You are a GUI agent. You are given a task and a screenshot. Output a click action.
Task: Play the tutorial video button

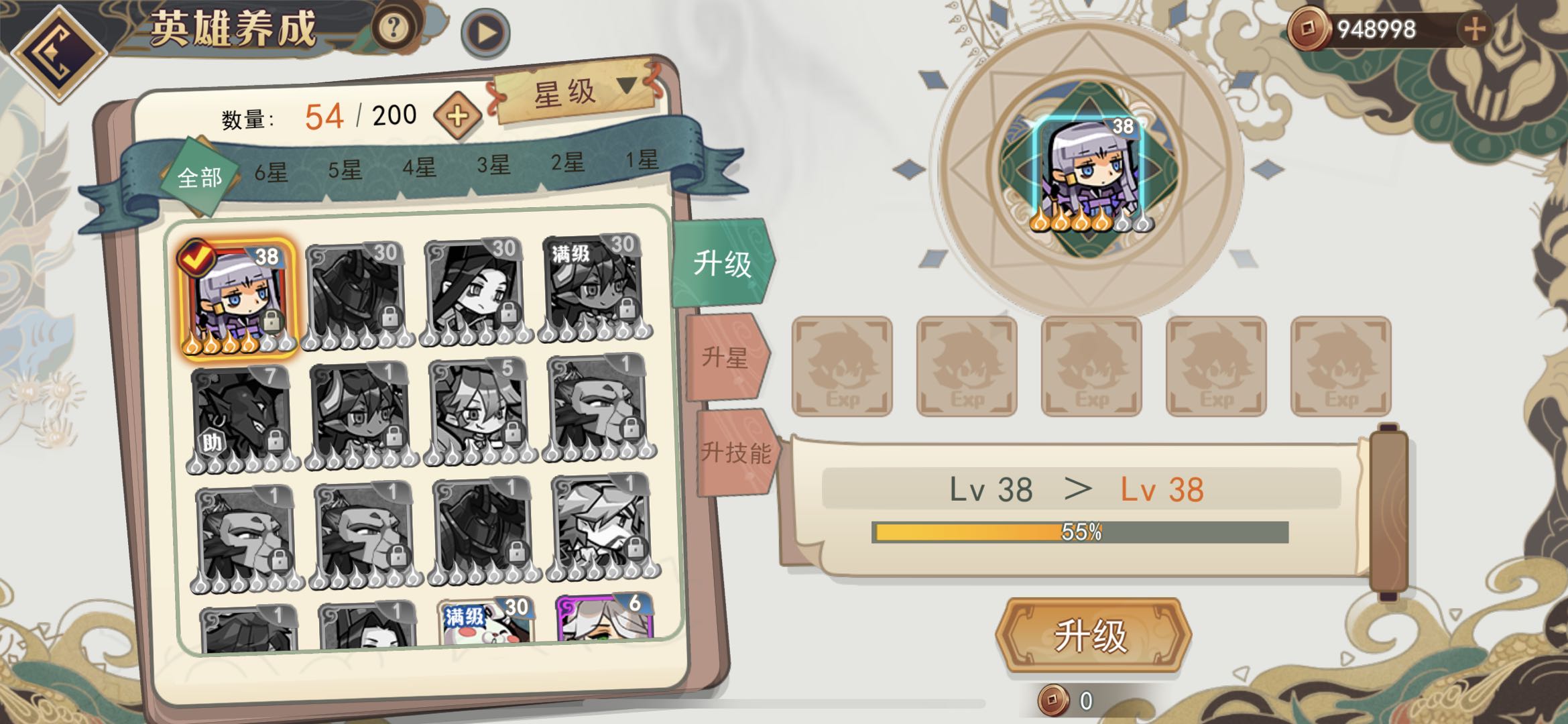(485, 33)
